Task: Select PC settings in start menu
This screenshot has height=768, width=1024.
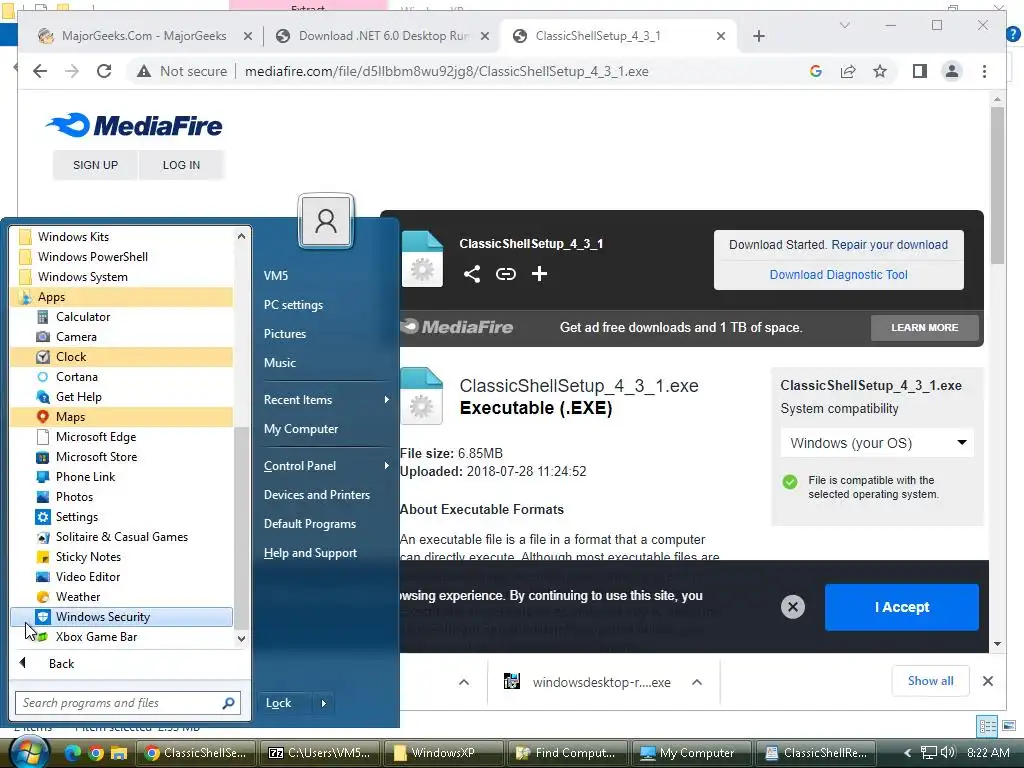Action: [293, 305]
